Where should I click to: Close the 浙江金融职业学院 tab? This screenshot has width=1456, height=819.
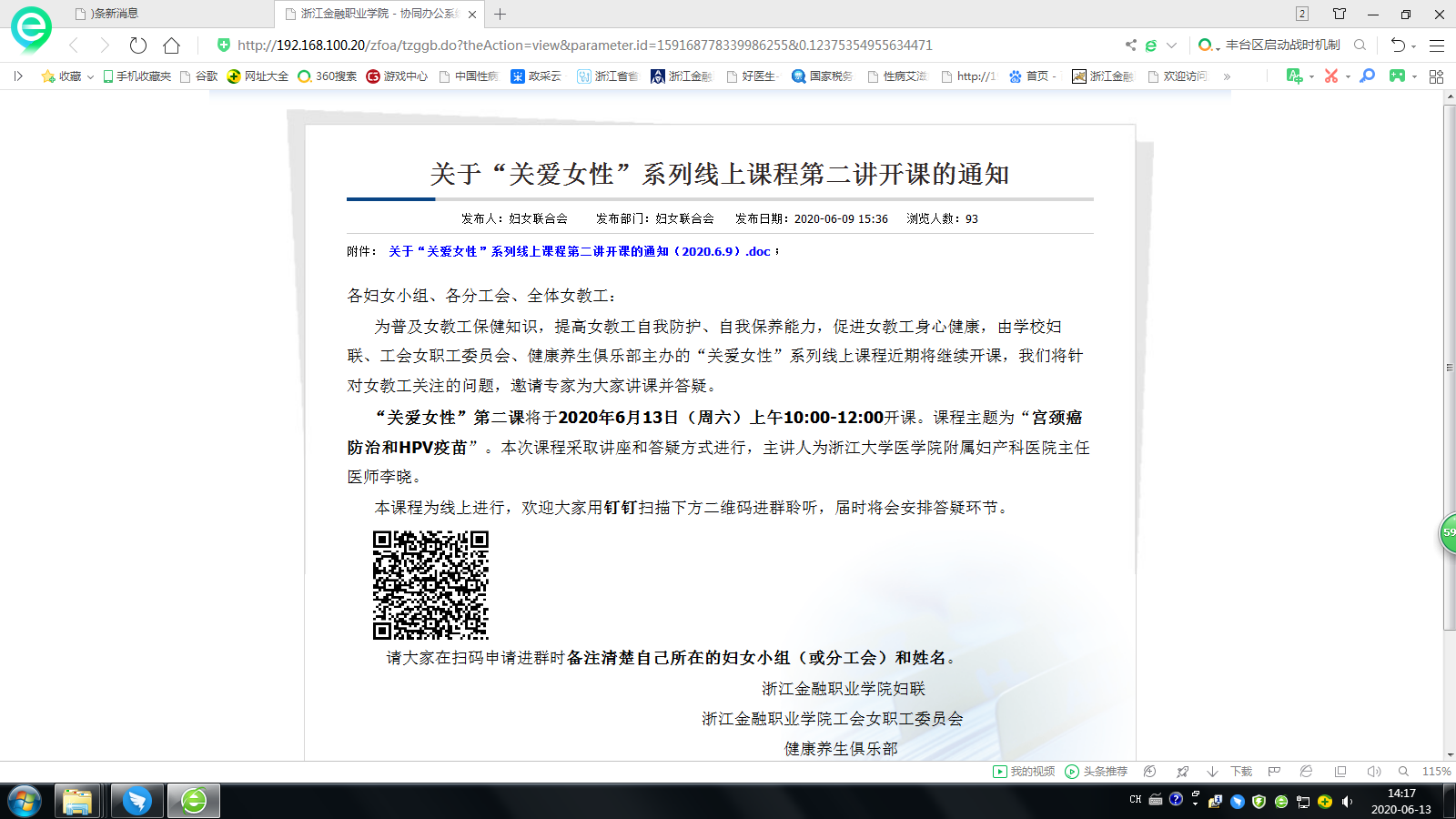[471, 14]
